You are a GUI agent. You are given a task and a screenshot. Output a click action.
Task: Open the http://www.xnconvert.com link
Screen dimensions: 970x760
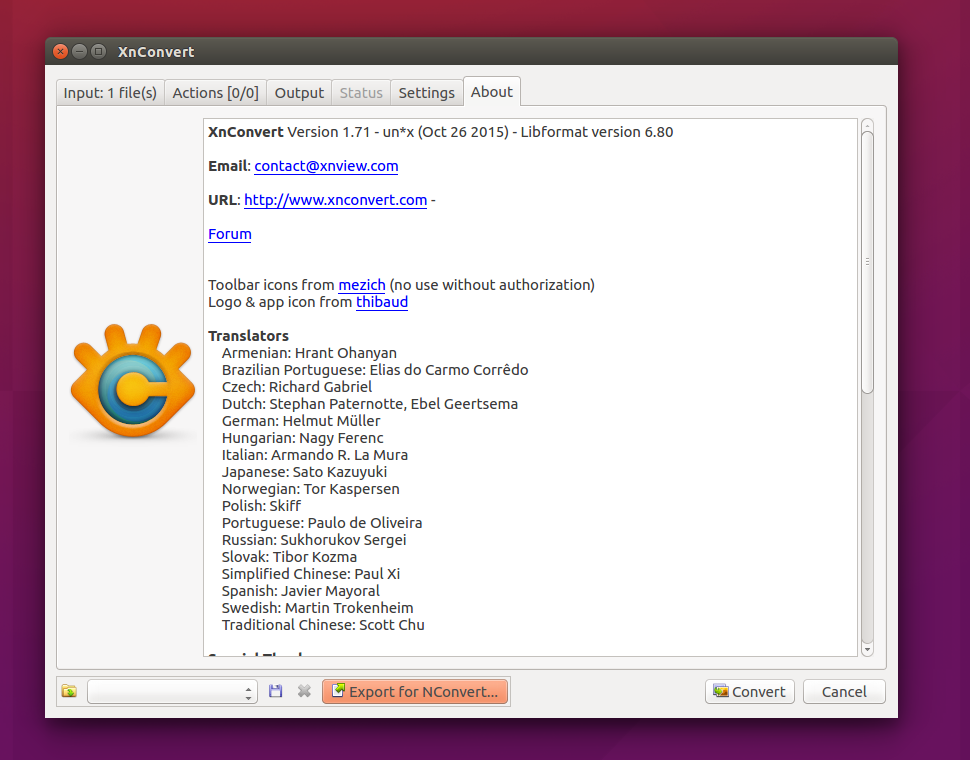[x=335, y=200]
